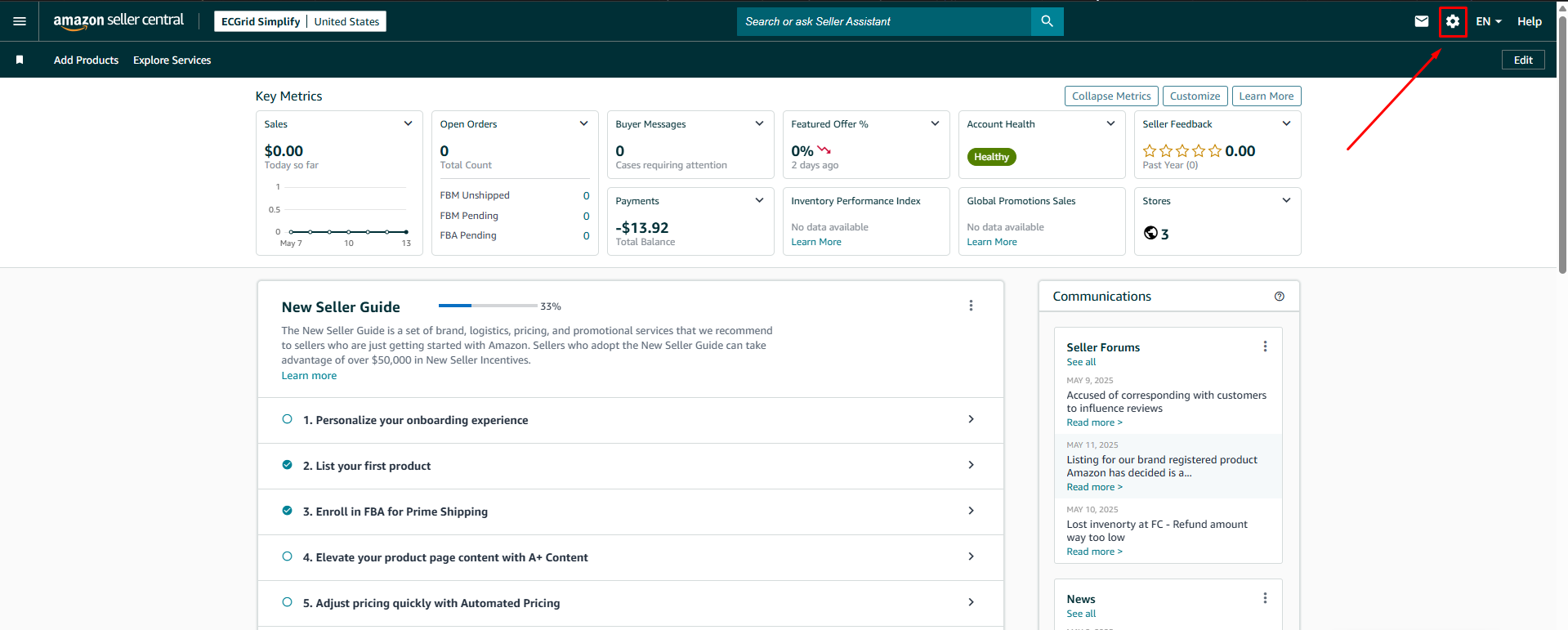Click the bookmark icon in navigation bar
1568x630 pixels.
20,60
